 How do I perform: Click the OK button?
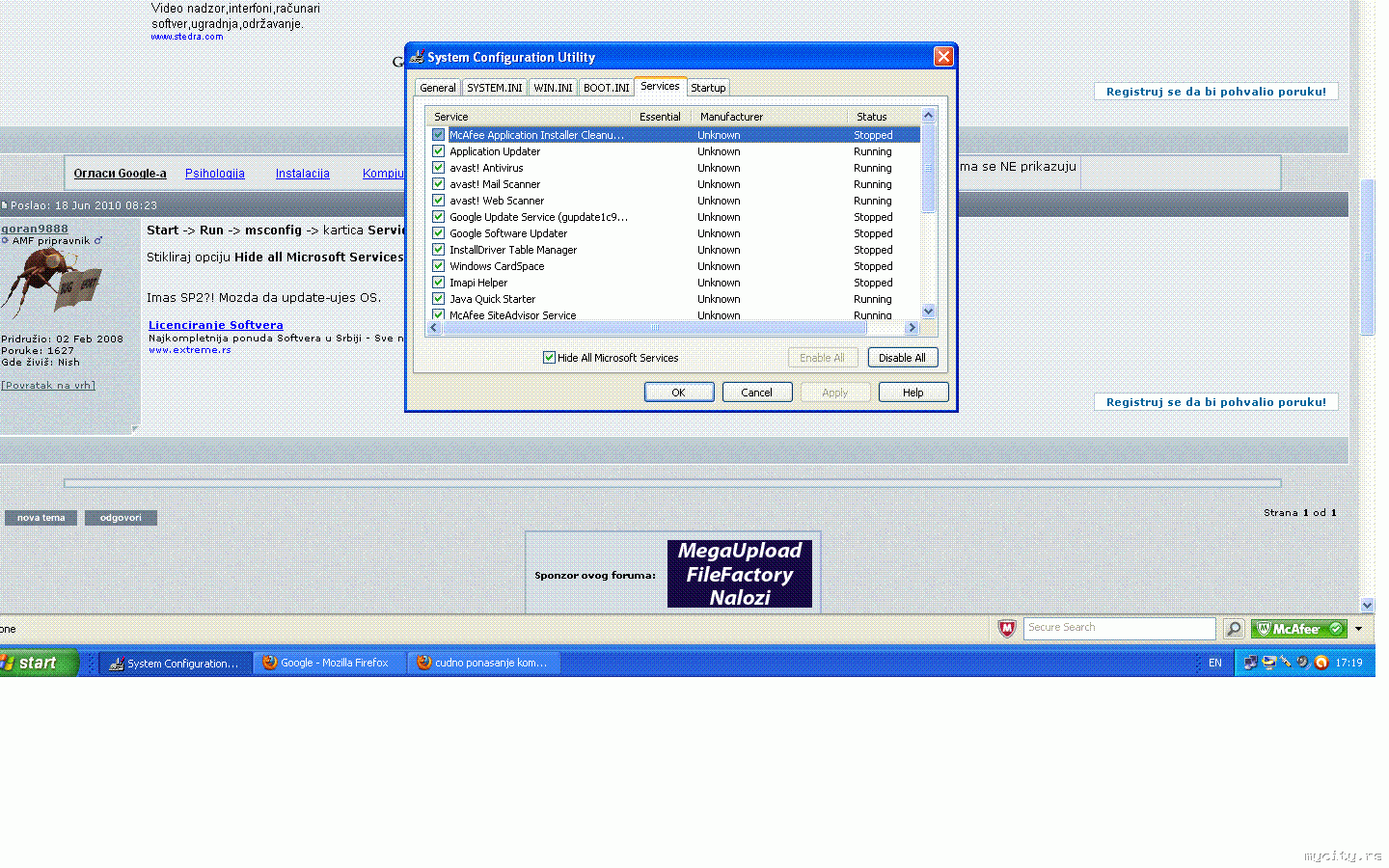[679, 393]
